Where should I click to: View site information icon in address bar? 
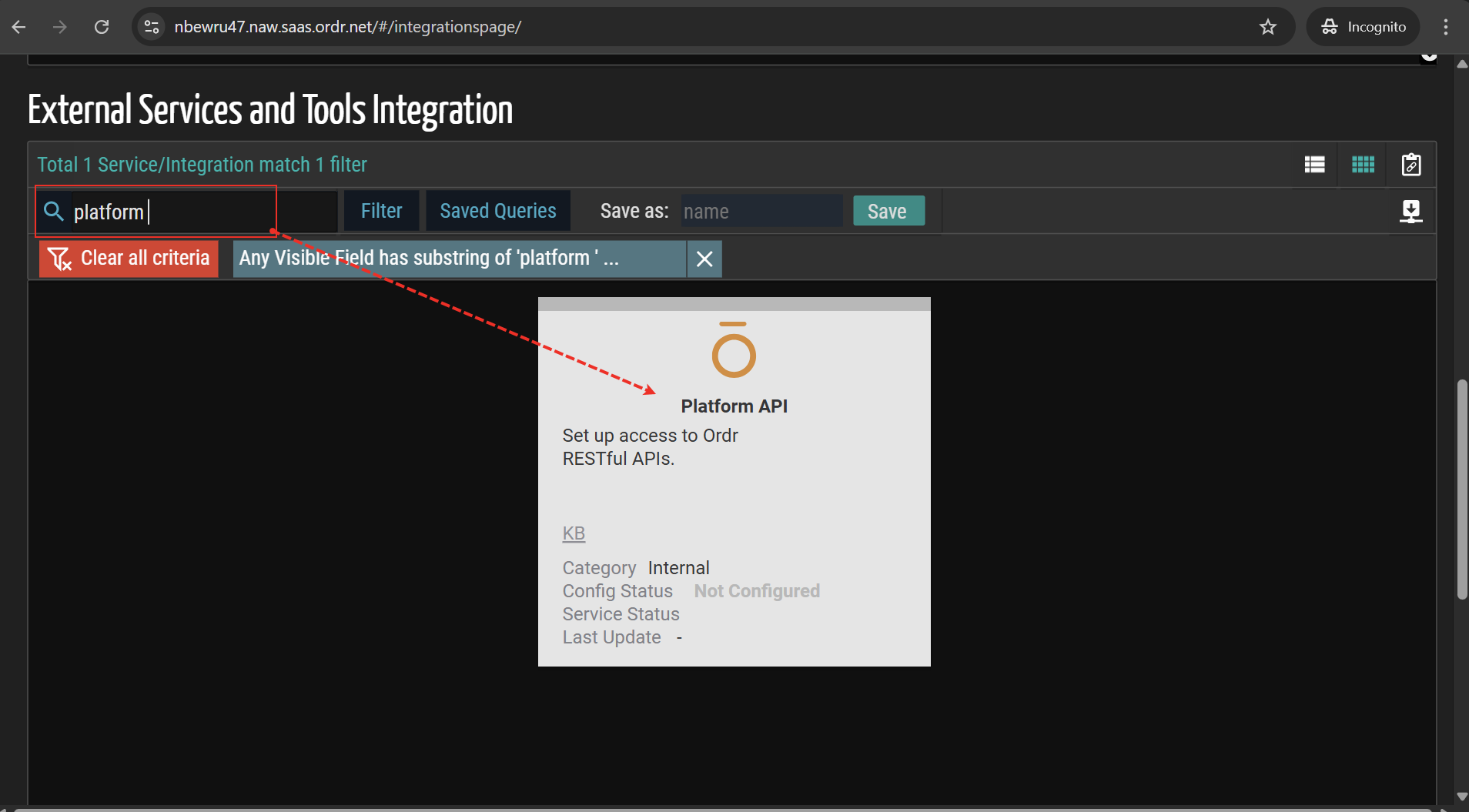(x=152, y=27)
